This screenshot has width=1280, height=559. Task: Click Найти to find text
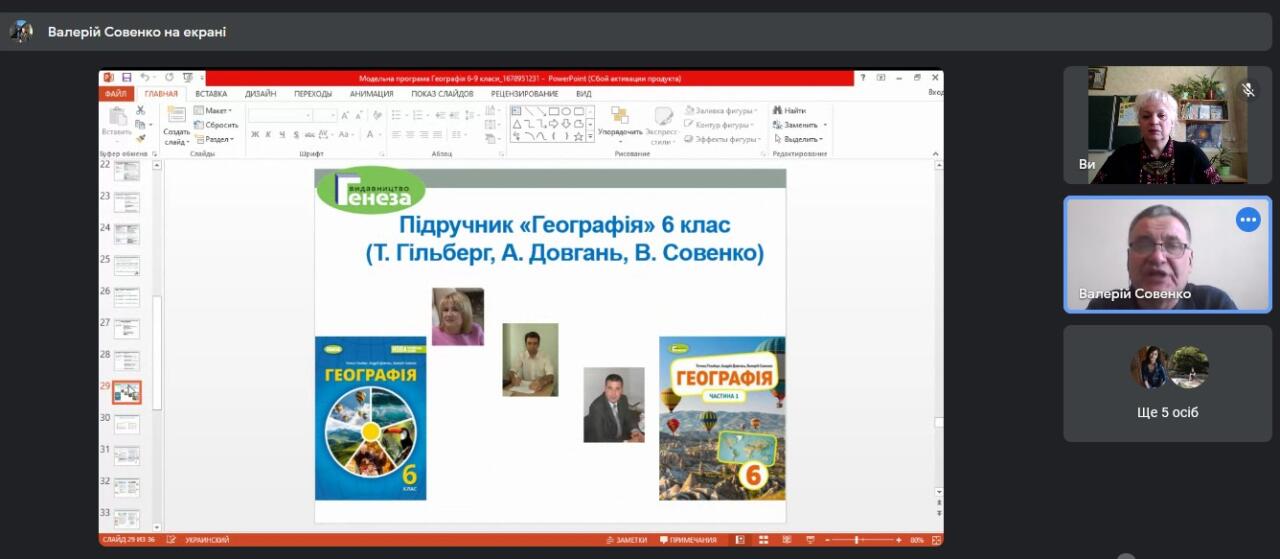tap(789, 111)
